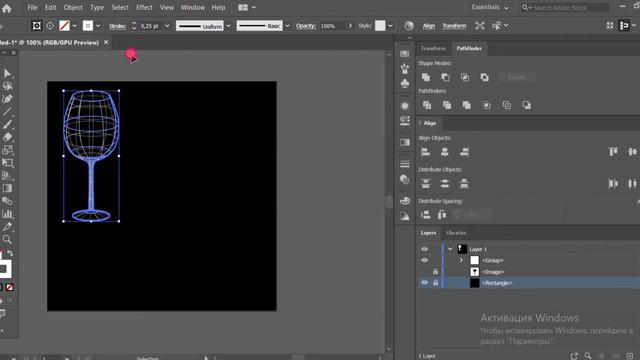Viewport: 640px width, 360px height.
Task: Click Minus Back pathfinder icon
Action: pyautogui.click(x=527, y=105)
